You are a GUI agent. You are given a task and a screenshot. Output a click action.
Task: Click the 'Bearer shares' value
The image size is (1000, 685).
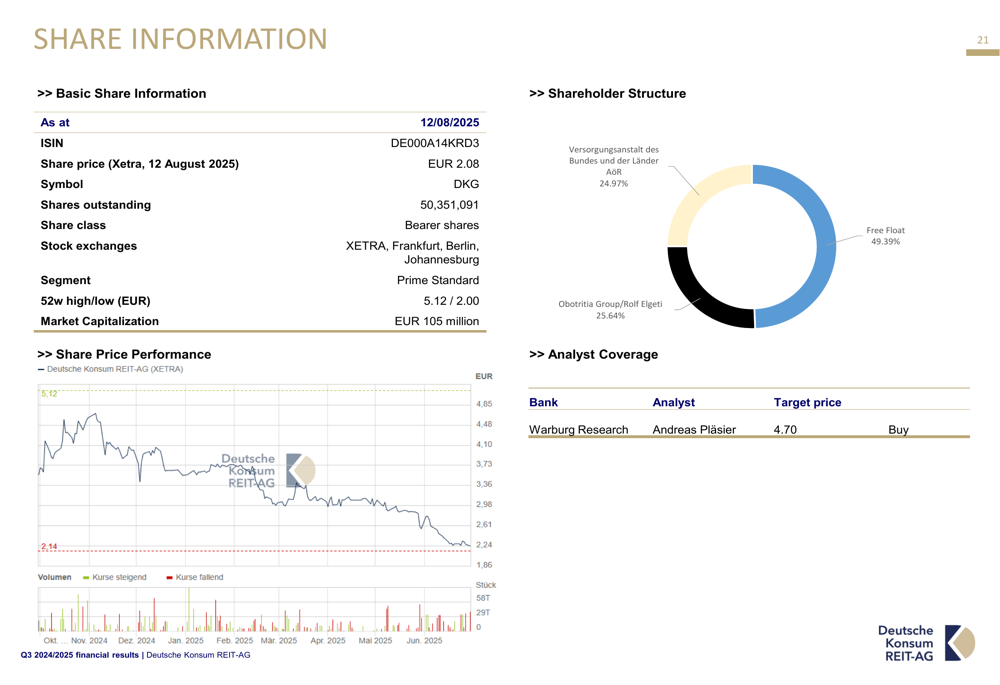point(442,225)
